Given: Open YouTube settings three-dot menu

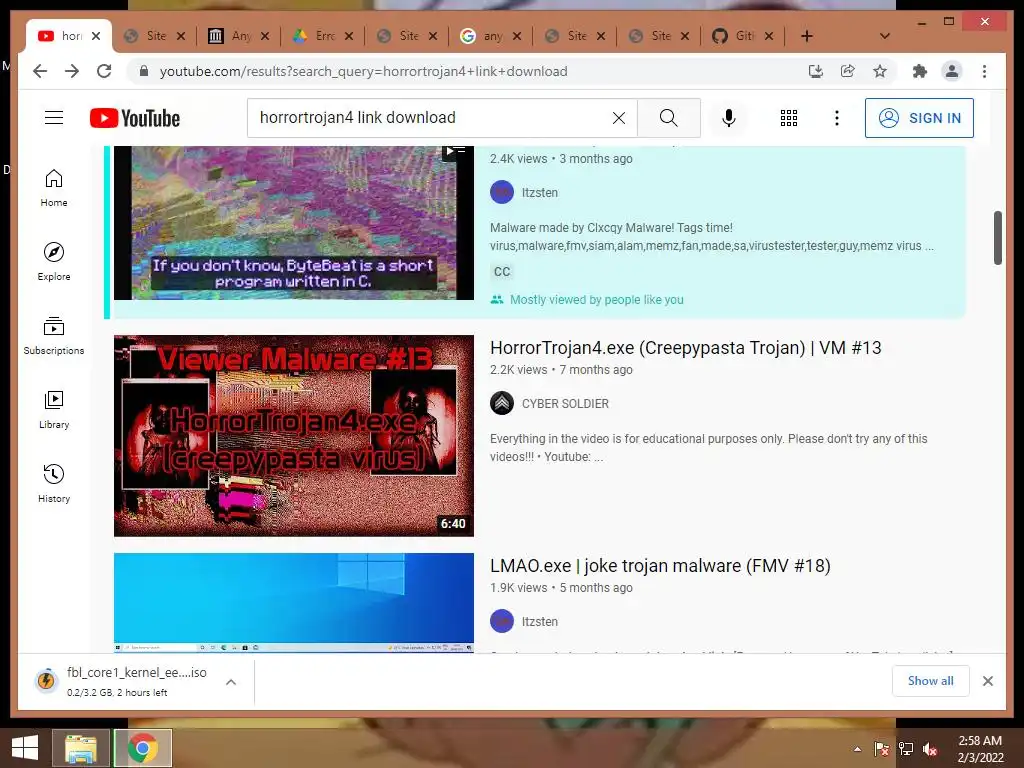Looking at the screenshot, I should 837,118.
